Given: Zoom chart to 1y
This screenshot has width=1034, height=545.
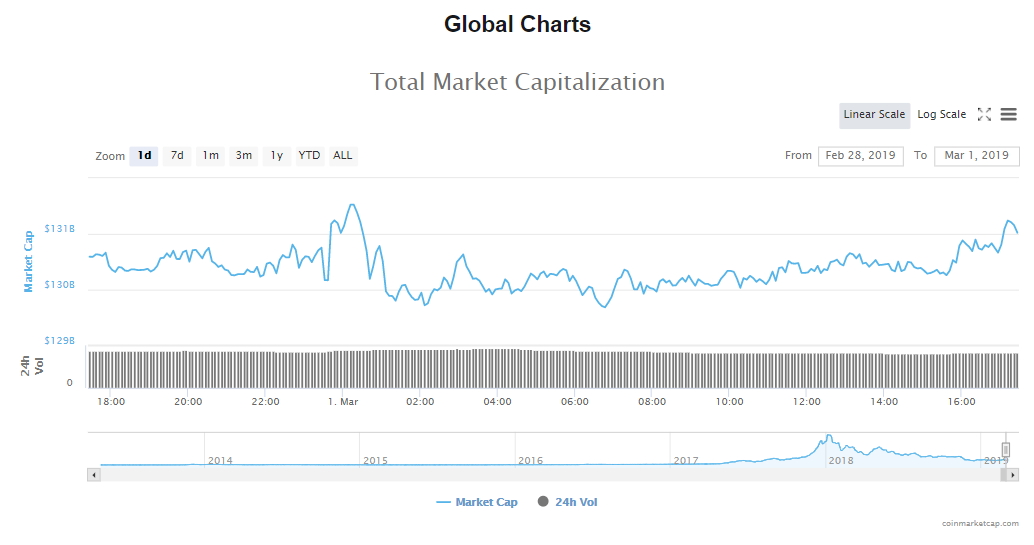Looking at the screenshot, I should (276, 156).
